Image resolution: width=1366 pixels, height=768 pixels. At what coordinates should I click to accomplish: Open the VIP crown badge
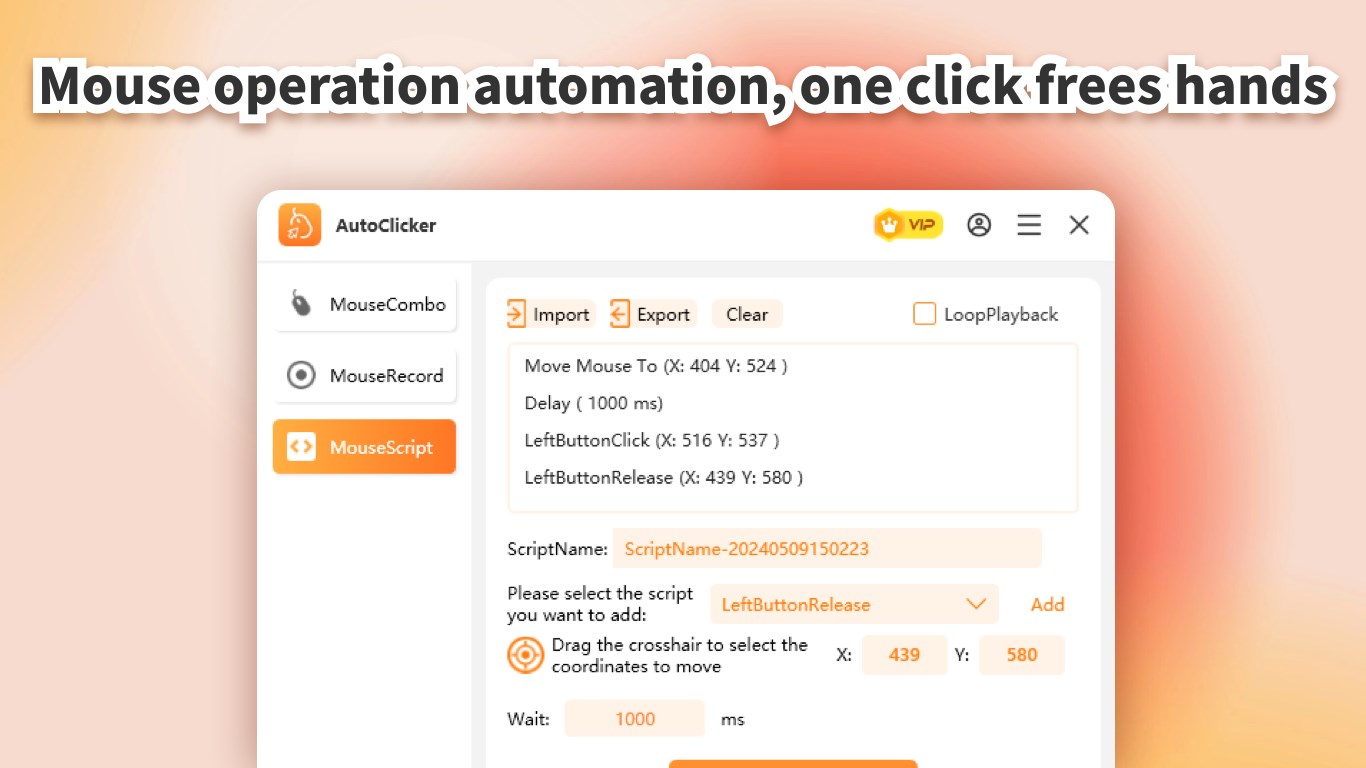coord(908,225)
